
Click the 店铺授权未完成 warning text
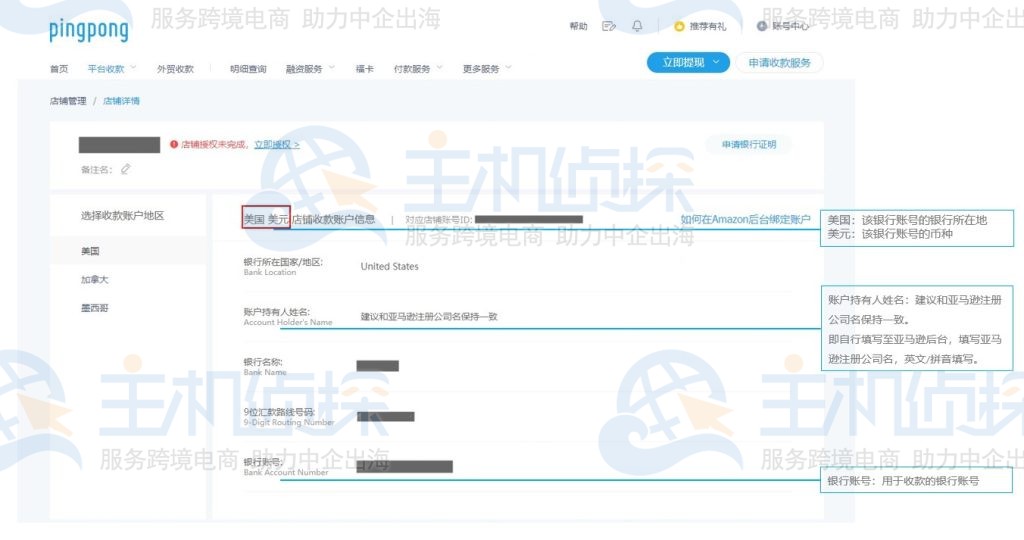pos(214,144)
